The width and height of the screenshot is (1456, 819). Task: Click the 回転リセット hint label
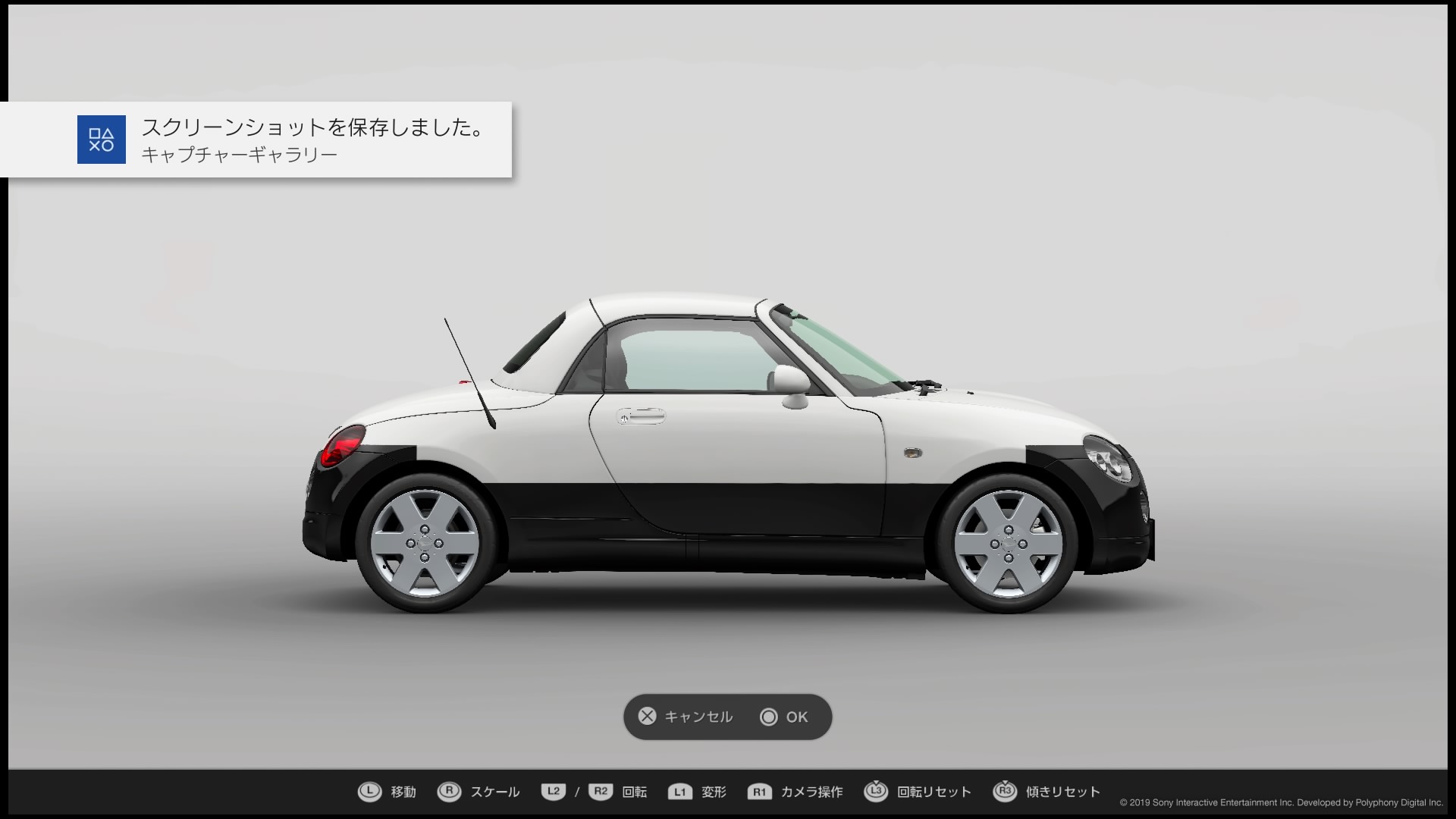[934, 792]
